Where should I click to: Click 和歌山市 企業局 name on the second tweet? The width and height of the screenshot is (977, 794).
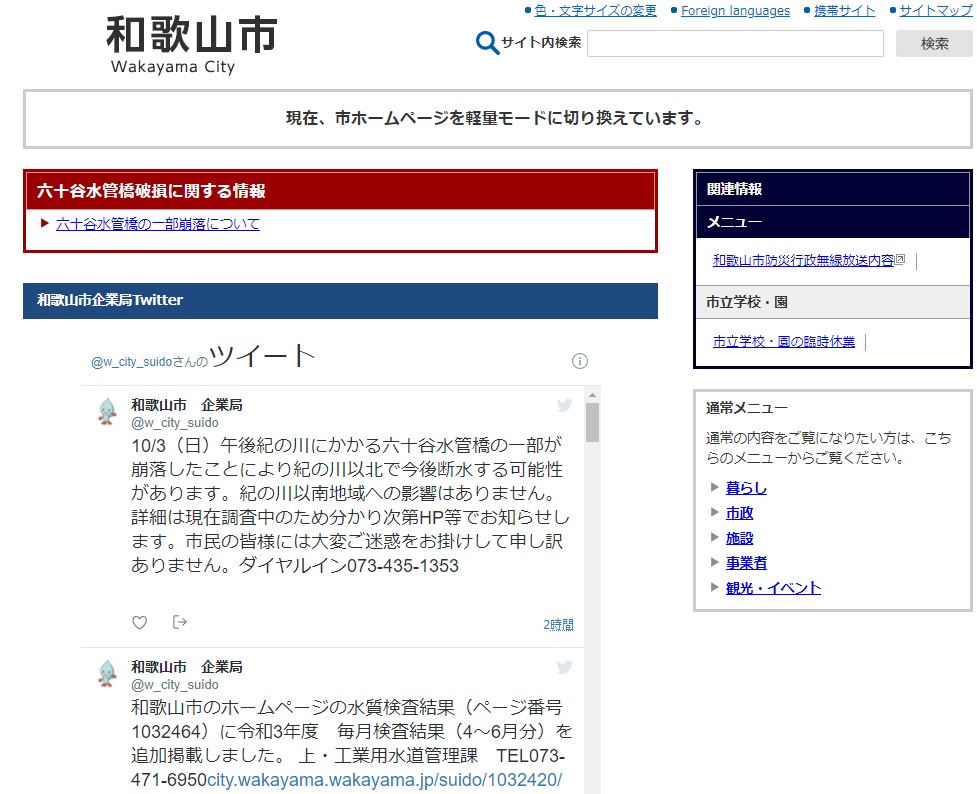click(187, 667)
